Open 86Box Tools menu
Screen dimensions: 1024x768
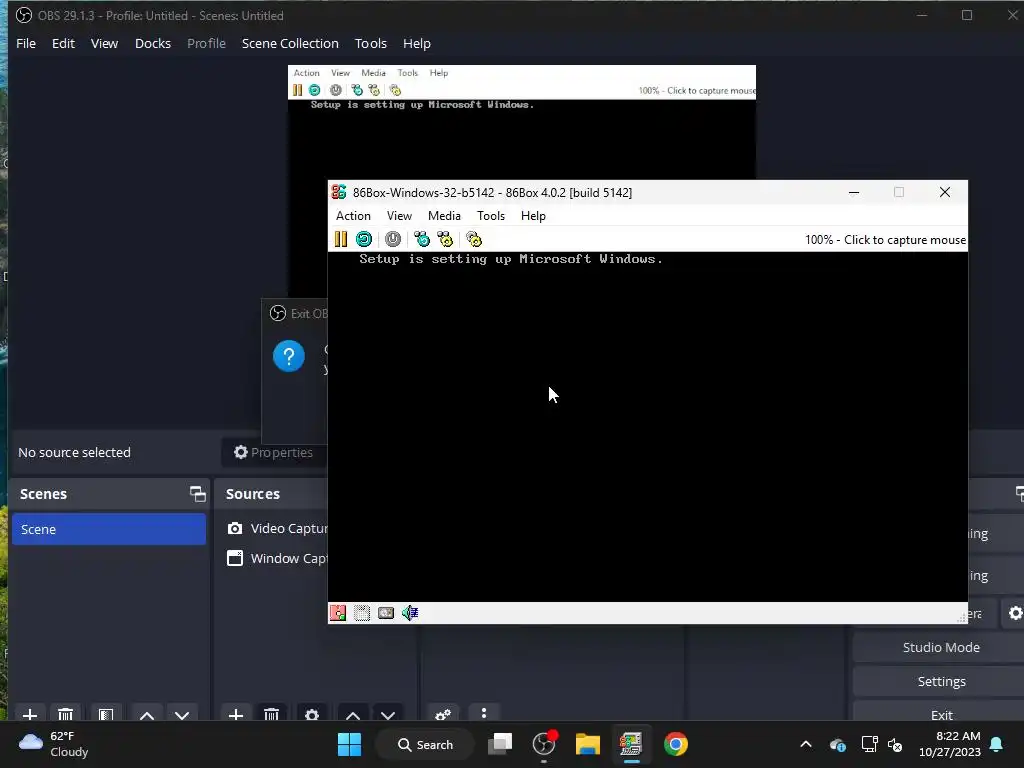click(x=490, y=216)
